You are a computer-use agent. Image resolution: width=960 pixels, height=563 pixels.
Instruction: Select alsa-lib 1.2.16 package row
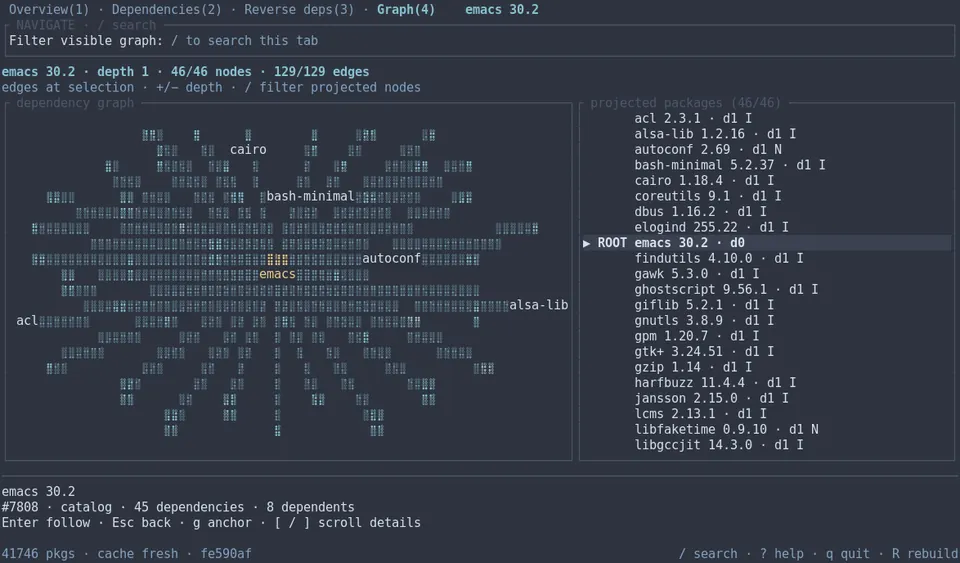tap(767, 134)
